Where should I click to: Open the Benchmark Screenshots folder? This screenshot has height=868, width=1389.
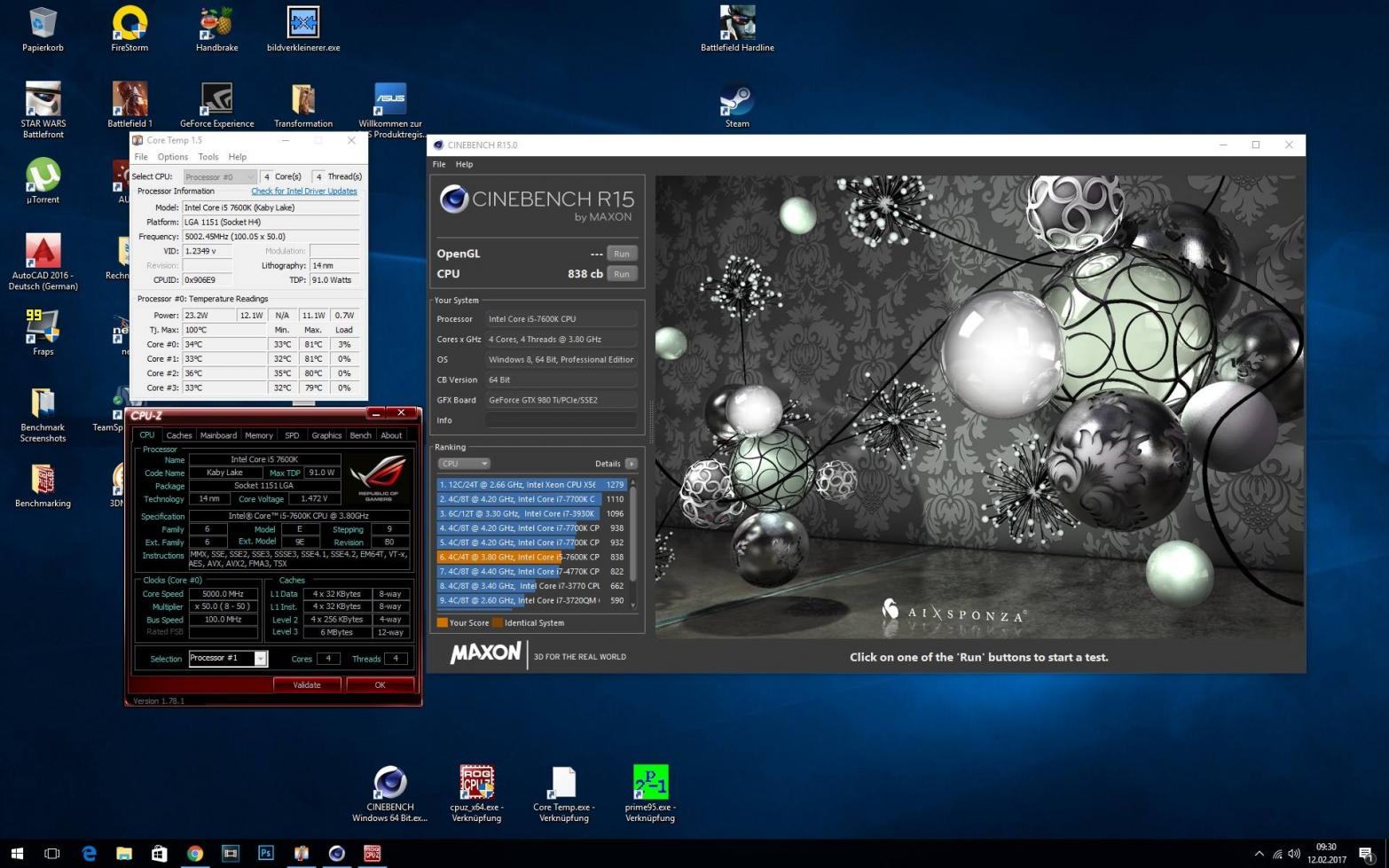(43, 414)
